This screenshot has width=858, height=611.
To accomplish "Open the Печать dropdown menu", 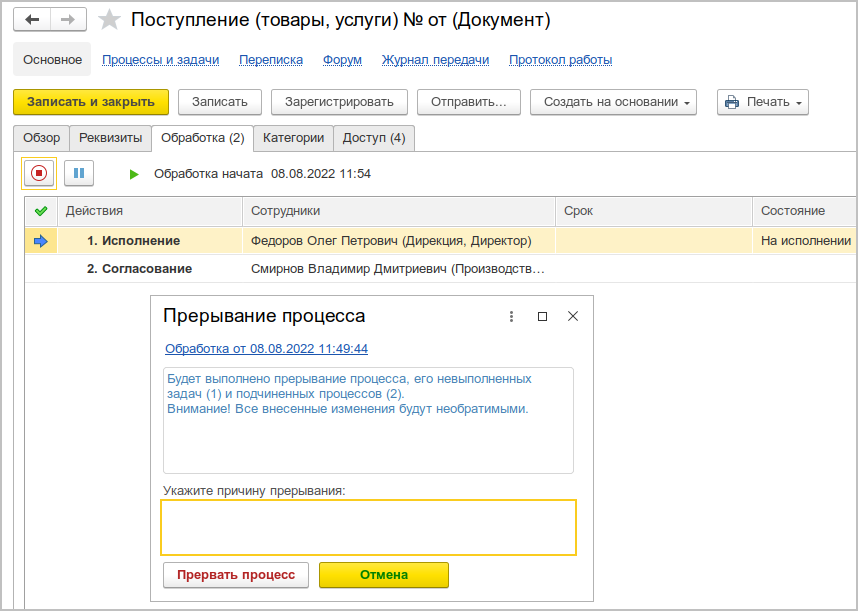I will [762, 102].
